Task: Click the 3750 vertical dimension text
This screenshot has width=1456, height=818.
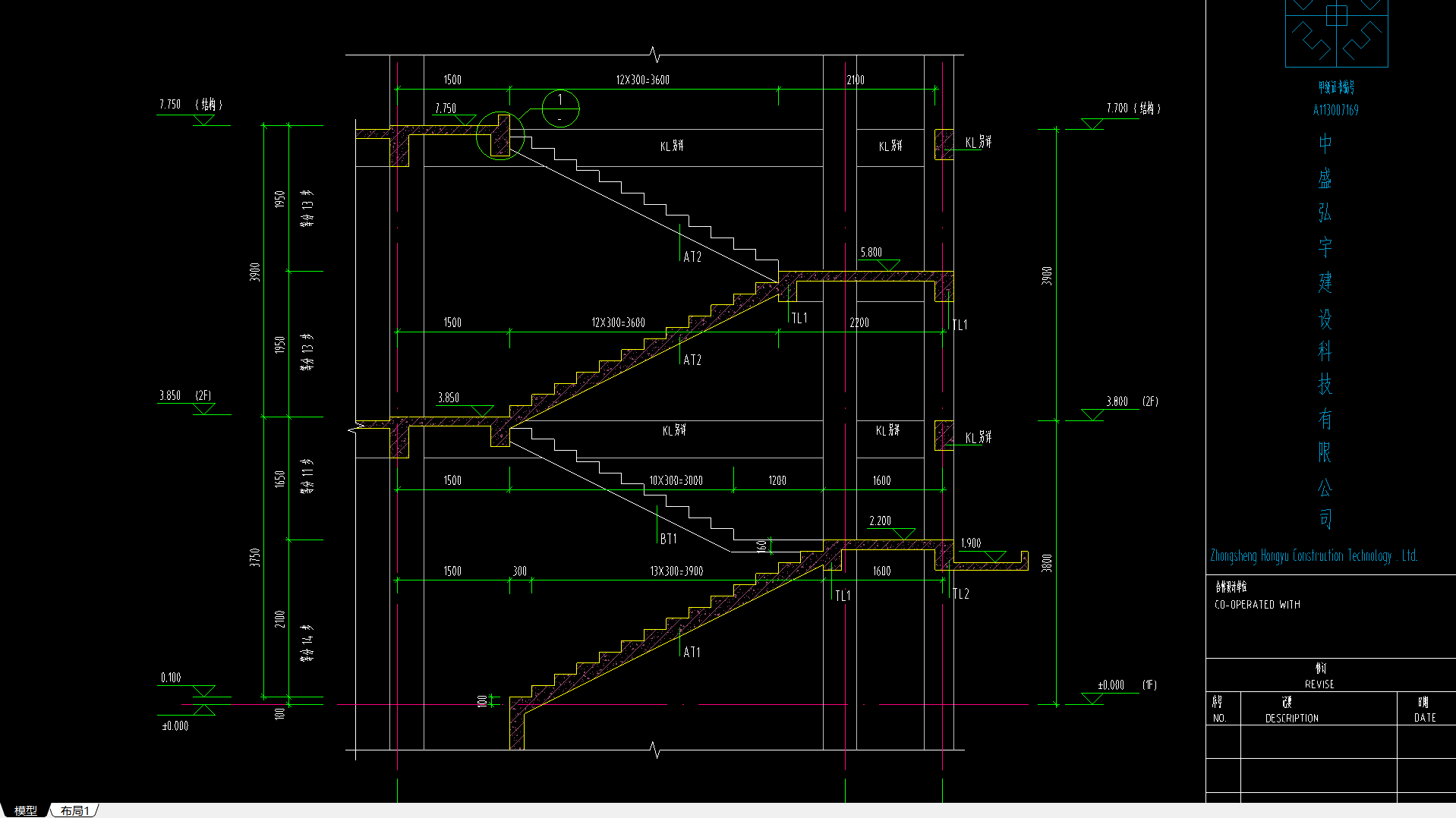Action: [255, 557]
